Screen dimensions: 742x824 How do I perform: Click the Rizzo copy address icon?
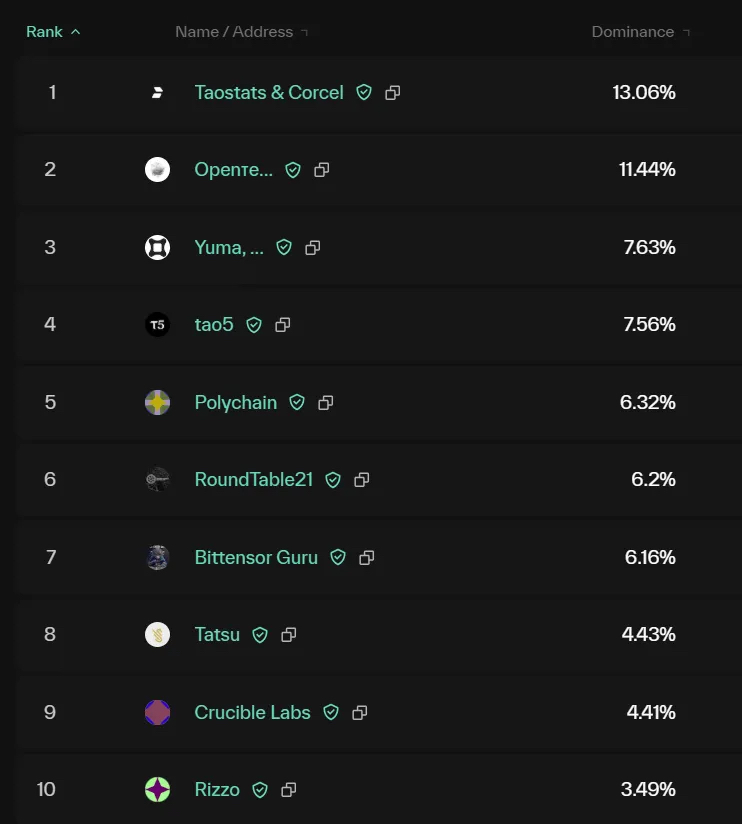coord(288,790)
